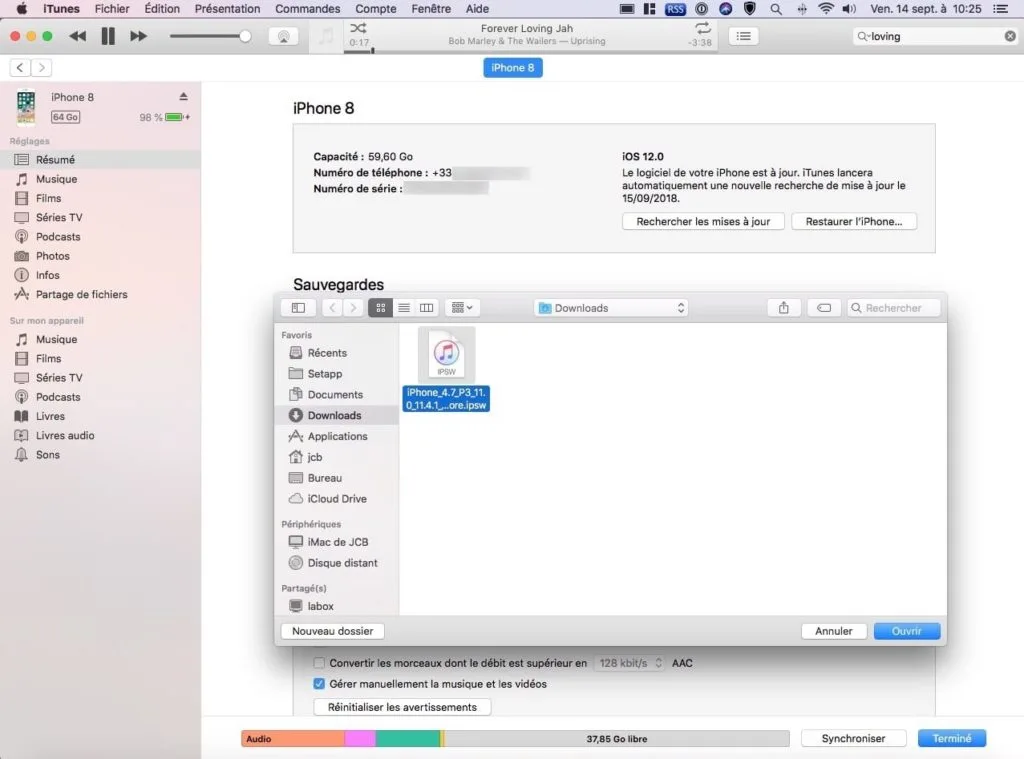Go back in file dialog
This screenshot has height=759, width=1024.
[x=332, y=308]
